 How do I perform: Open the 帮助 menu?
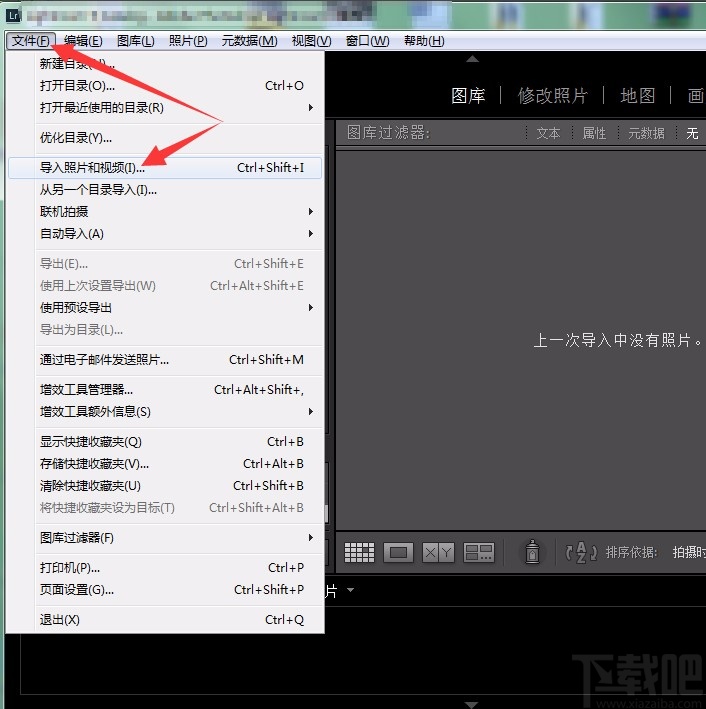pyautogui.click(x=424, y=41)
